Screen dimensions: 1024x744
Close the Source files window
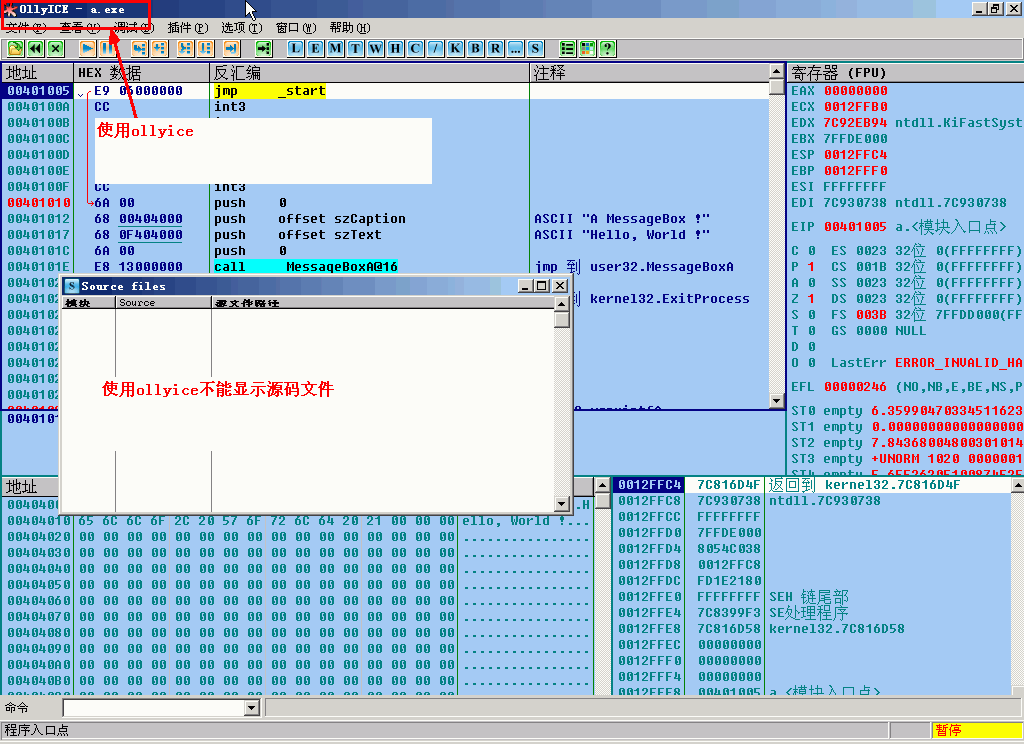click(x=560, y=285)
